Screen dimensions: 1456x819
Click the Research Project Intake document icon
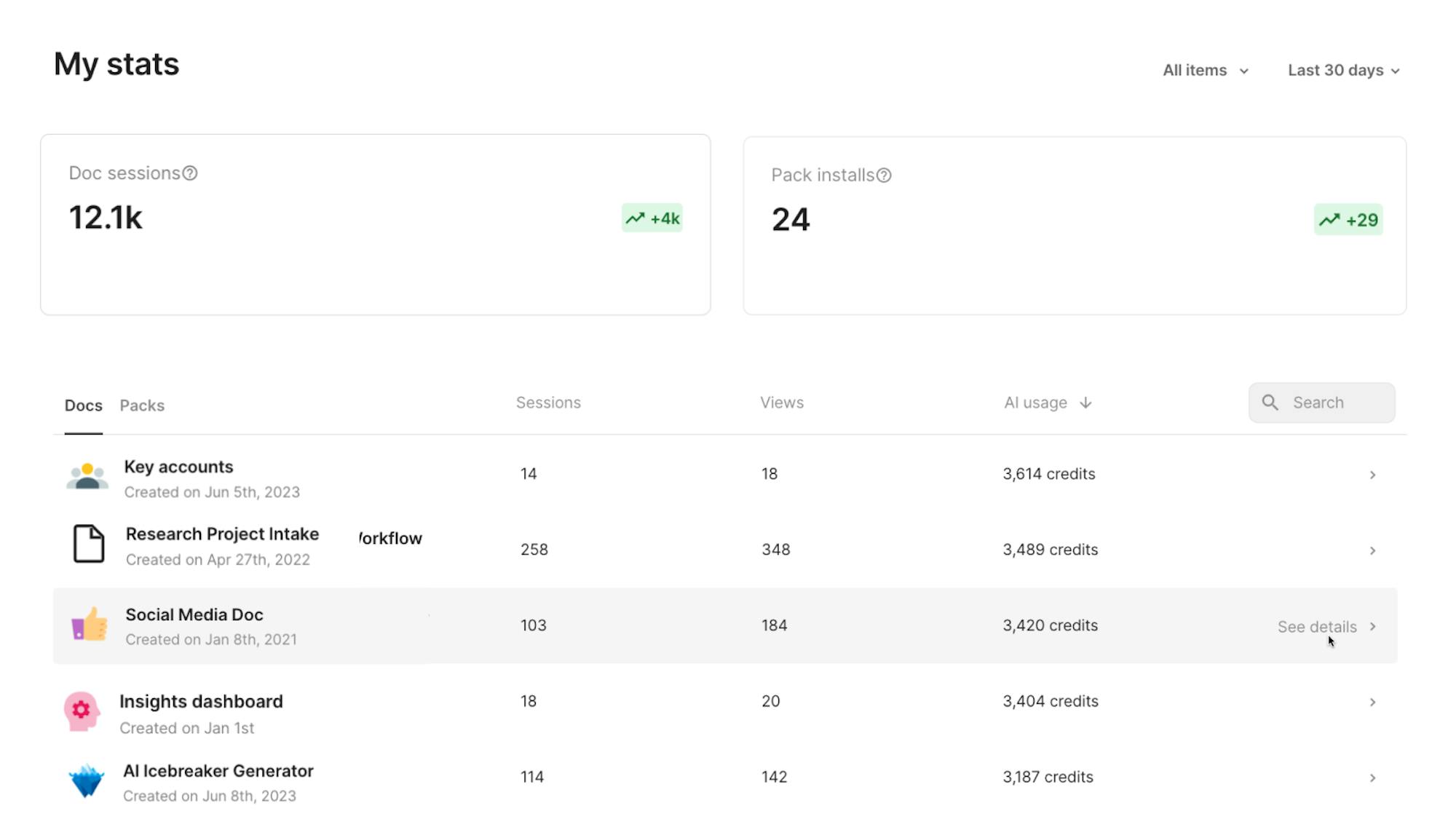(x=89, y=544)
